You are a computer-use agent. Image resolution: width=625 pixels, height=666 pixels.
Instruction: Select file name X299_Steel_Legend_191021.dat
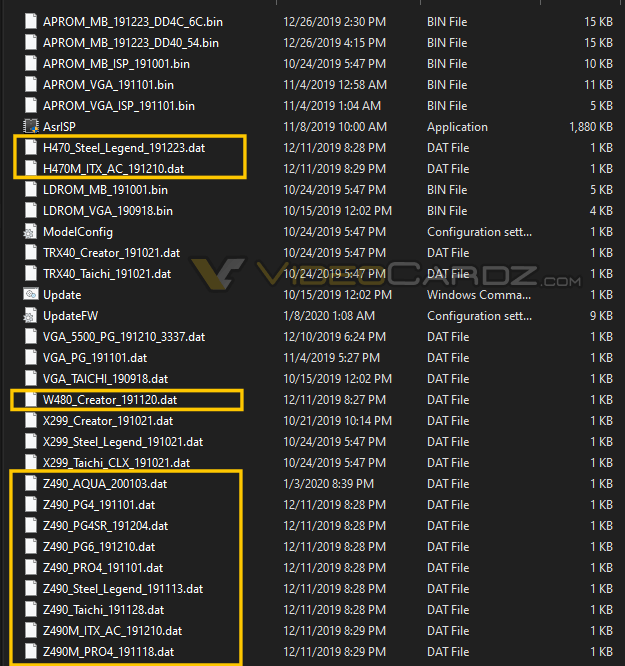coord(123,442)
